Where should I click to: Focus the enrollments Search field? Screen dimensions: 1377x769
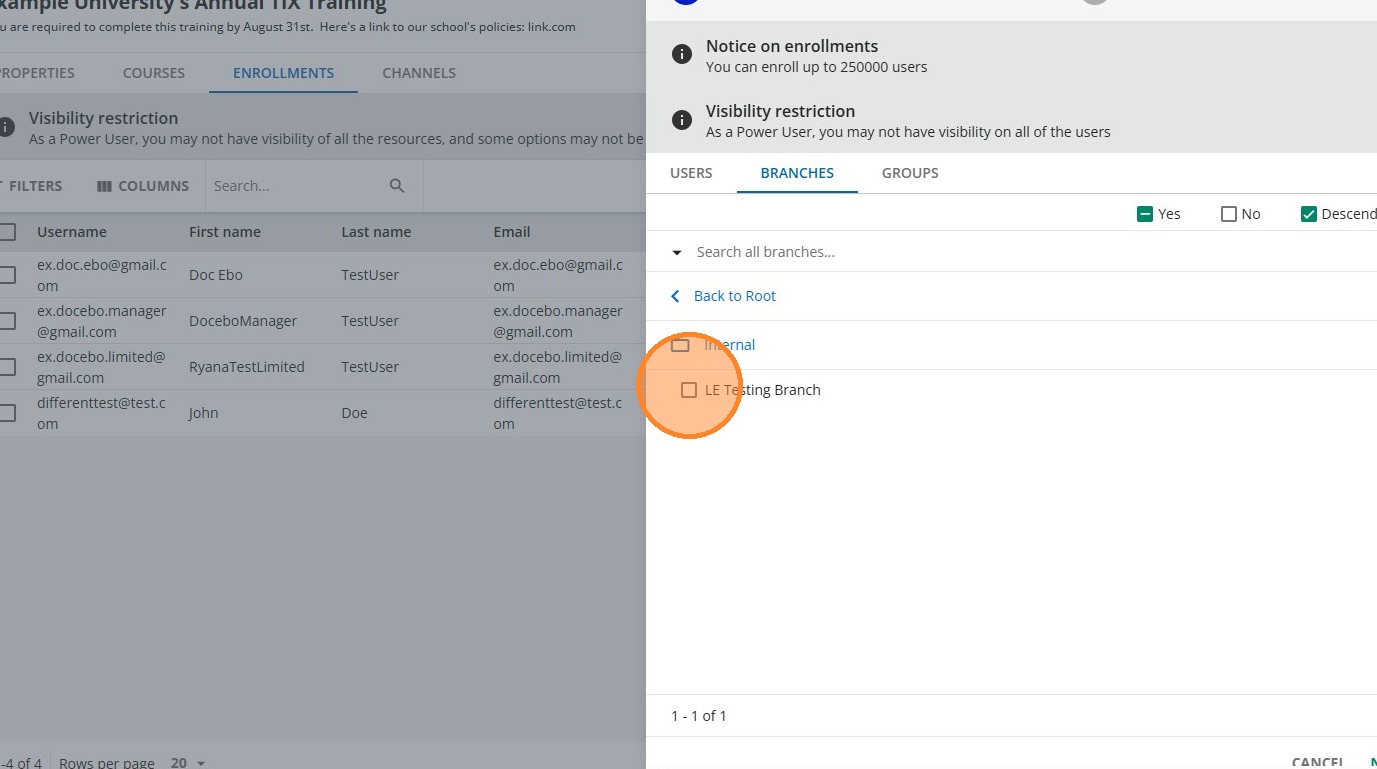point(295,186)
